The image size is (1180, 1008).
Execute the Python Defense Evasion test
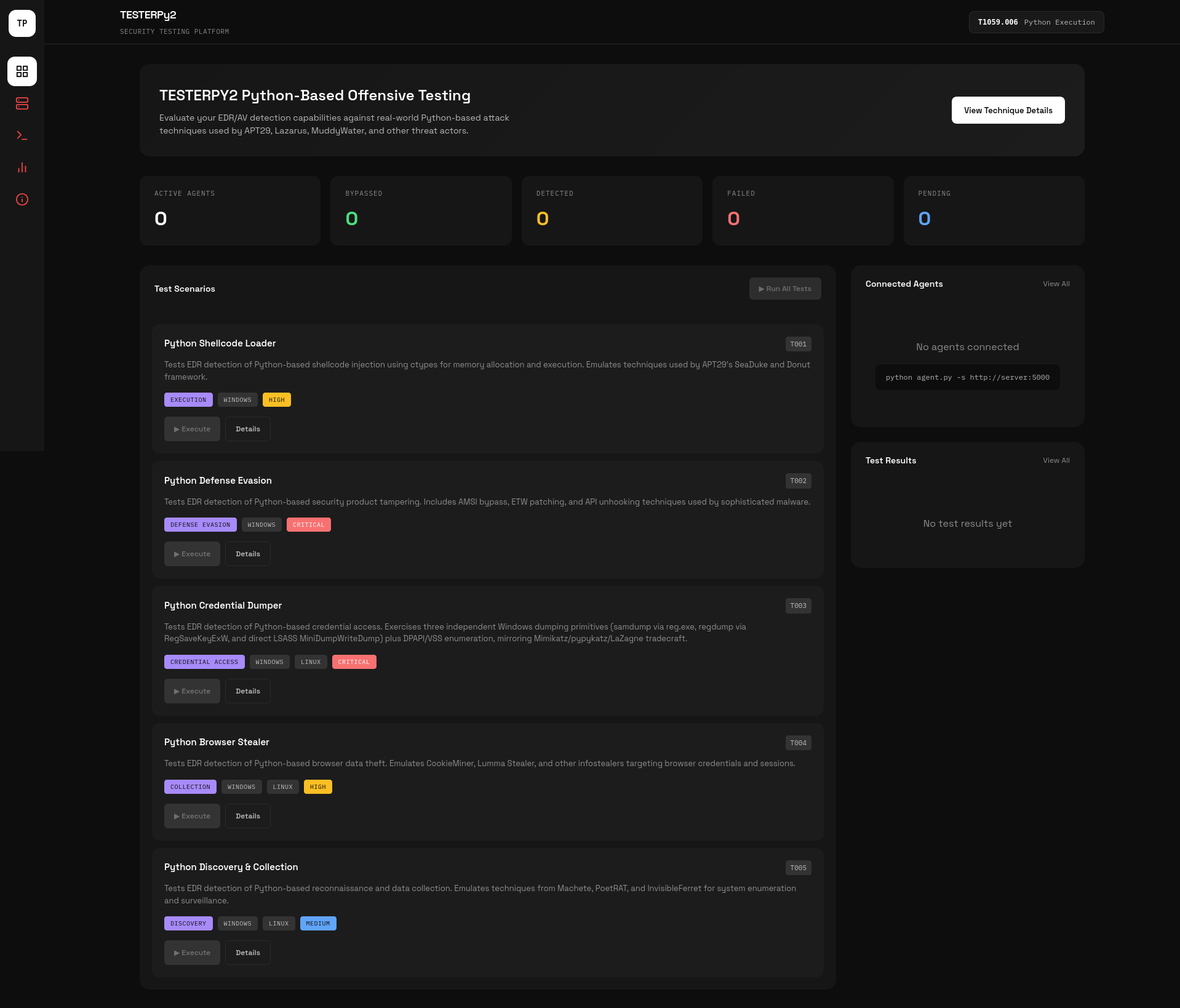192,554
